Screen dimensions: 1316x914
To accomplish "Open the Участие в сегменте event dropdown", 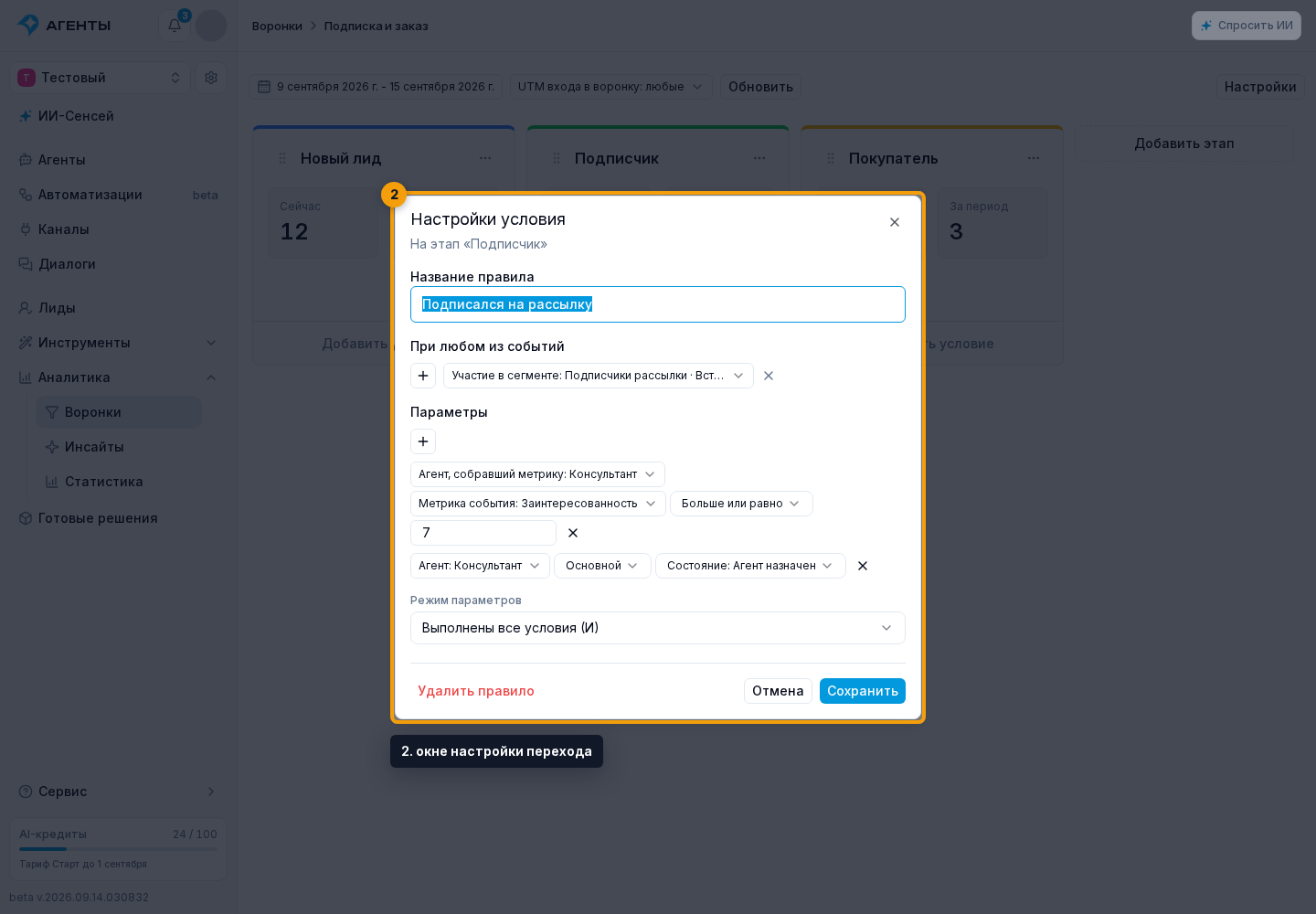I will point(599,376).
